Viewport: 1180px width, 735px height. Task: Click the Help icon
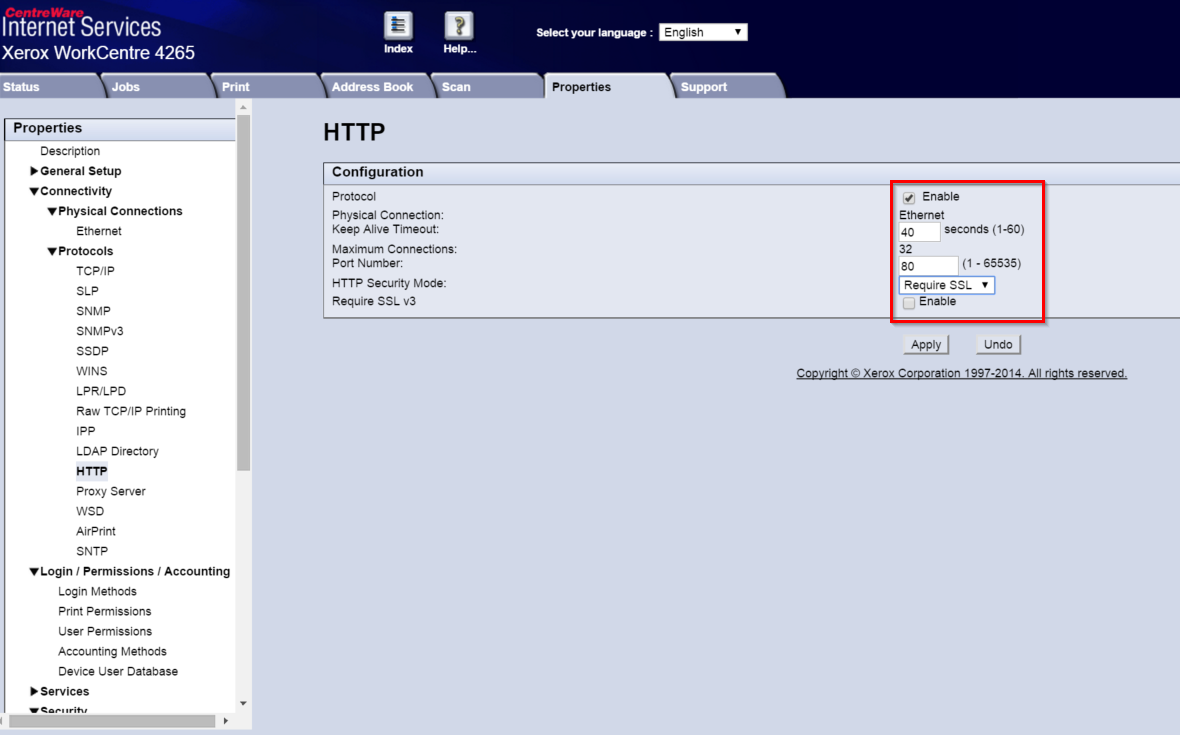tap(459, 31)
